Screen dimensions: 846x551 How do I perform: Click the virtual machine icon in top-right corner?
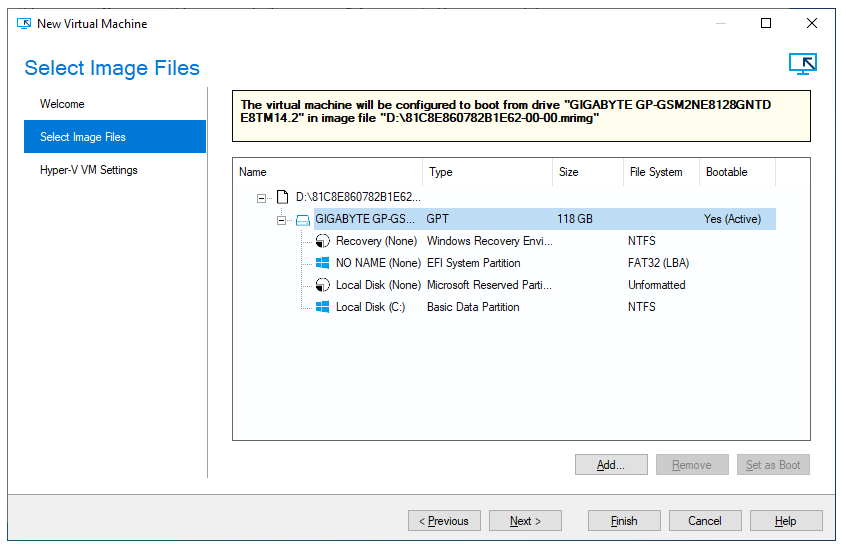point(803,65)
